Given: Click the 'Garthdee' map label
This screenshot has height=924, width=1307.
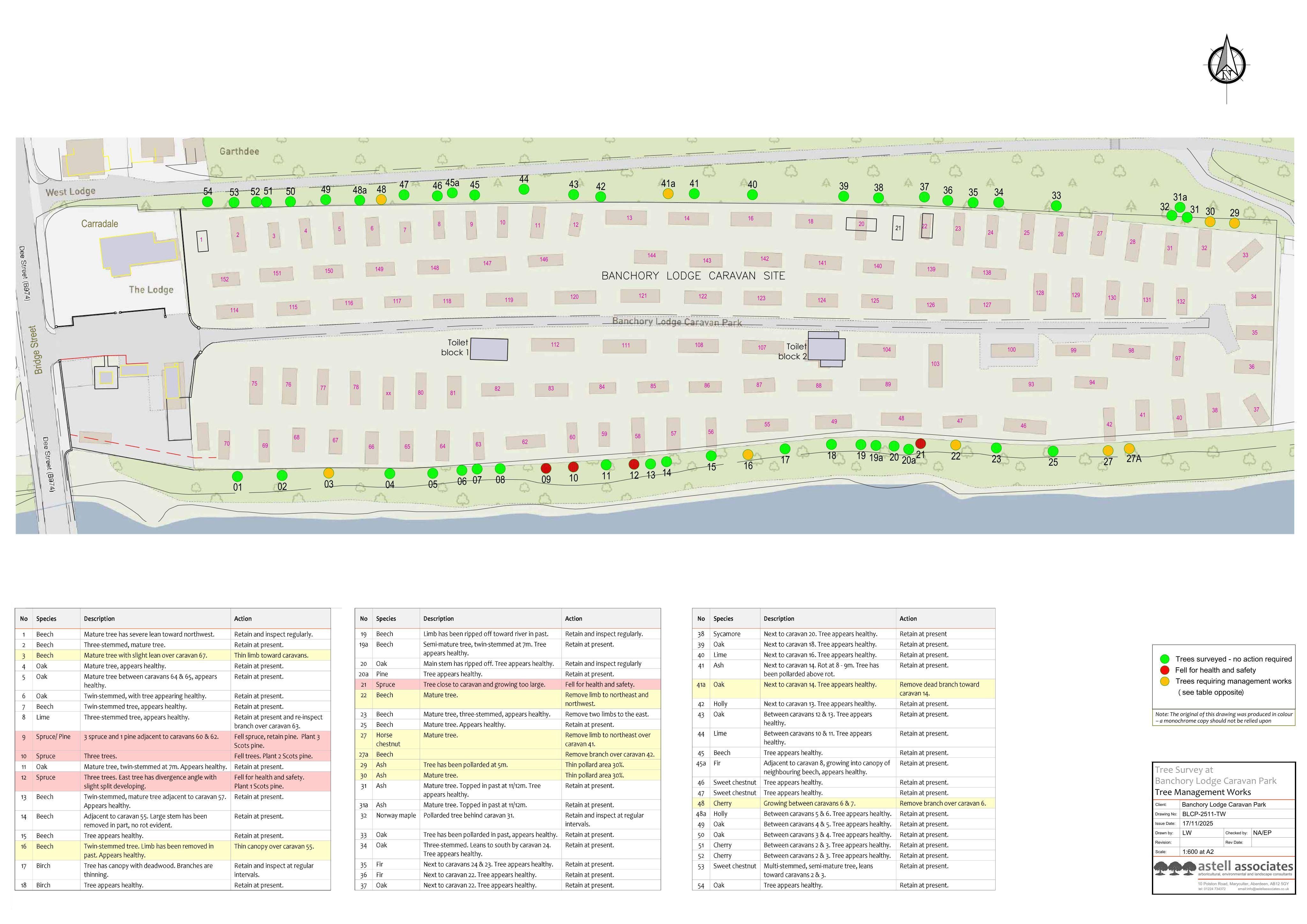Looking at the screenshot, I should [239, 152].
